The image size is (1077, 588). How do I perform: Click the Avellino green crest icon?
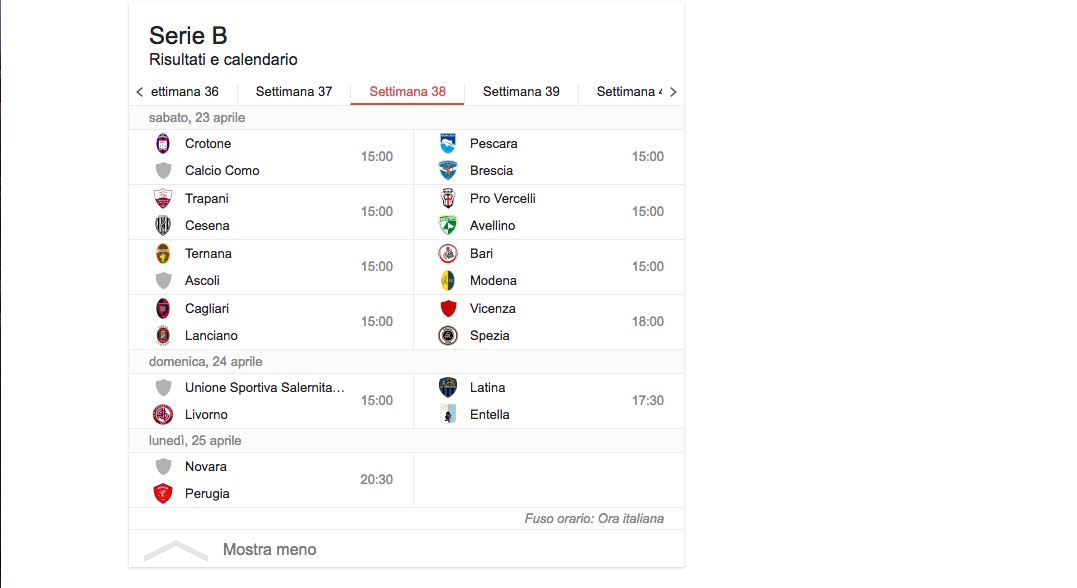(x=448, y=225)
